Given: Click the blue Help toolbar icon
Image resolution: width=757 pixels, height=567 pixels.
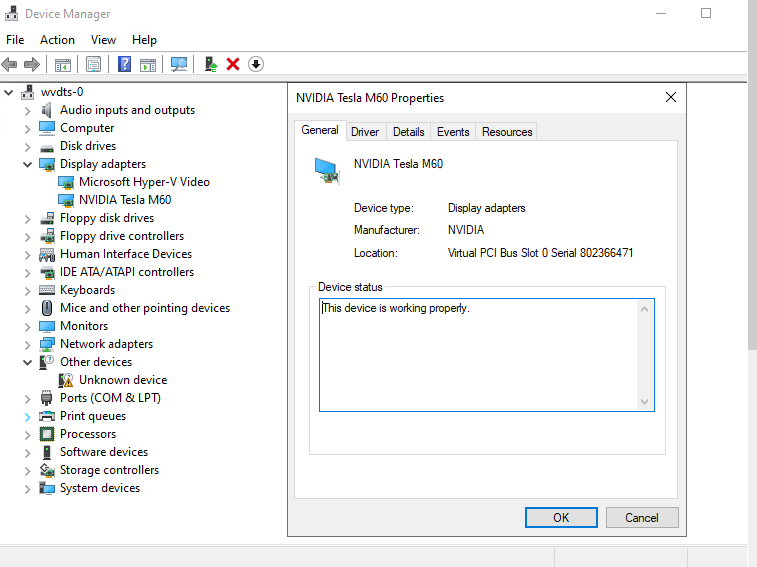Looking at the screenshot, I should [125, 64].
